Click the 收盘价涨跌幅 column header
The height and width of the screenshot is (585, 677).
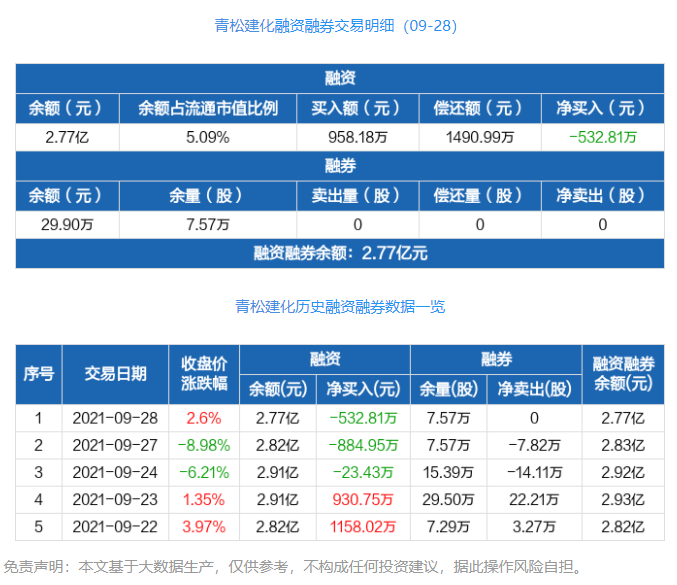pos(204,374)
